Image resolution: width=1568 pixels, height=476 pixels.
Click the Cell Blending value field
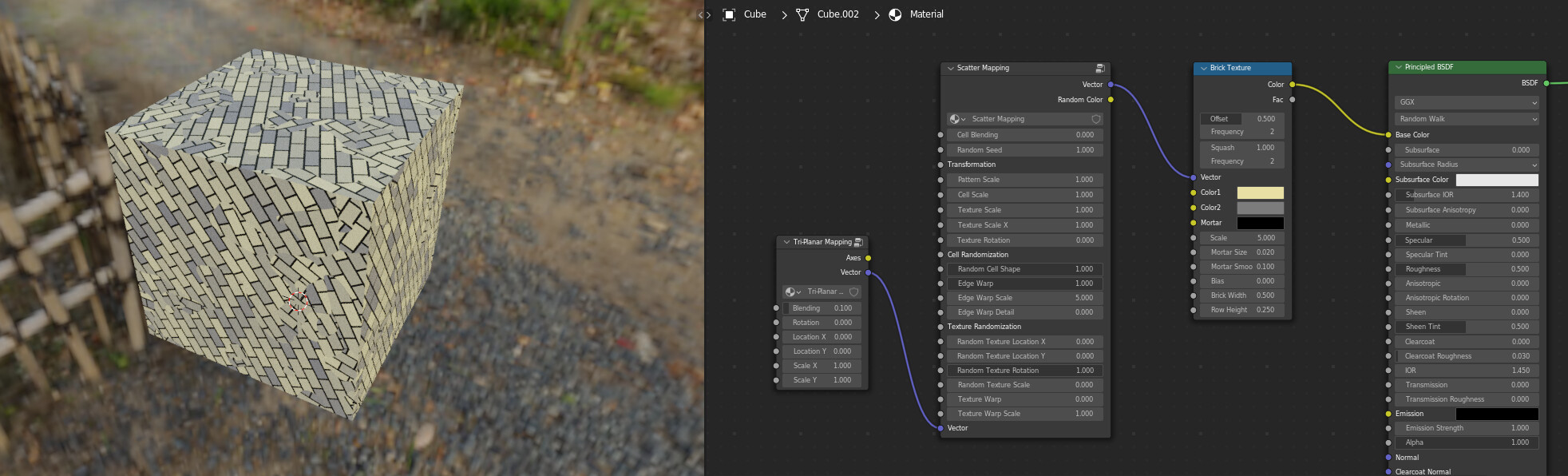point(1025,135)
